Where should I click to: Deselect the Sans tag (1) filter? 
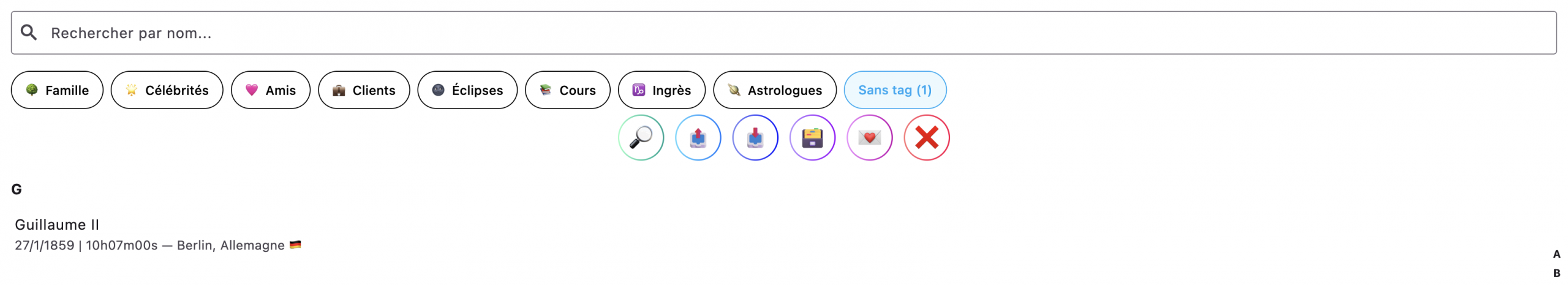tap(894, 90)
